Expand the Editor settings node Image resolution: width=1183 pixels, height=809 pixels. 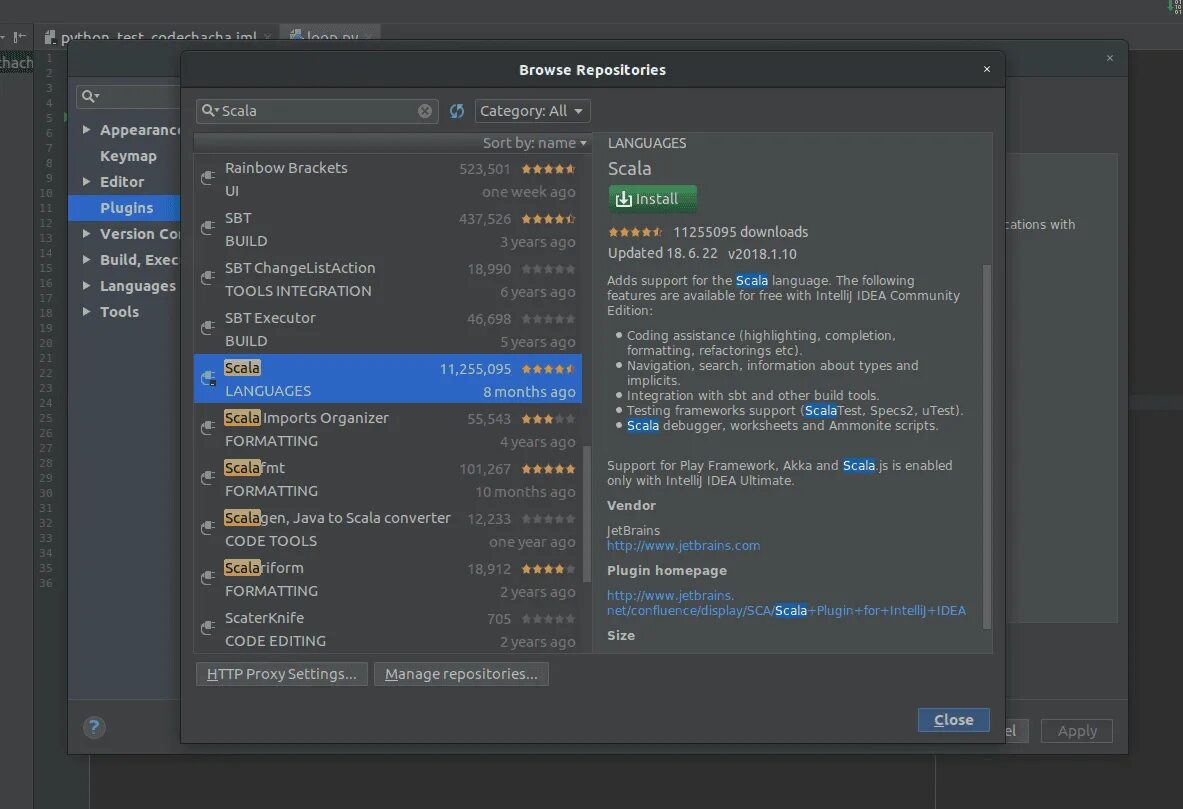(x=86, y=181)
